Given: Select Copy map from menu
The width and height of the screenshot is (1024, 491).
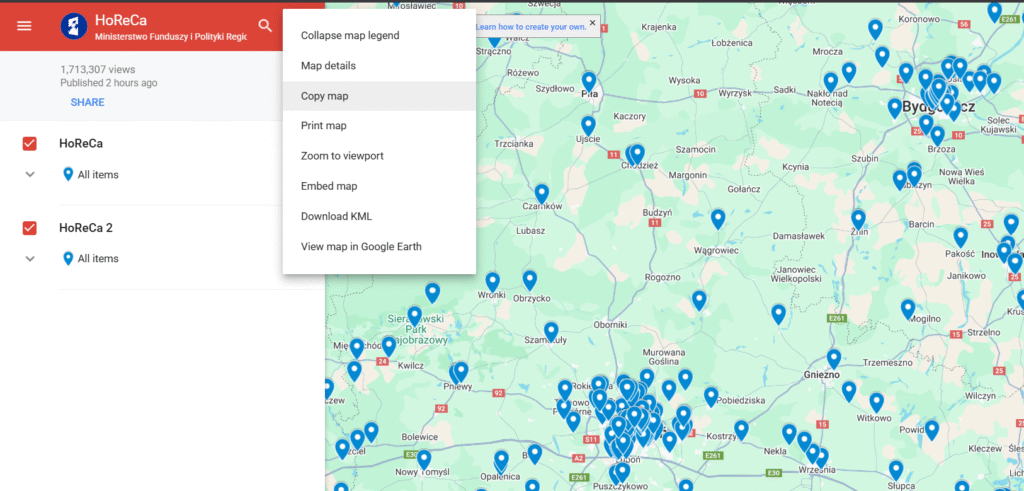Looking at the screenshot, I should point(324,96).
